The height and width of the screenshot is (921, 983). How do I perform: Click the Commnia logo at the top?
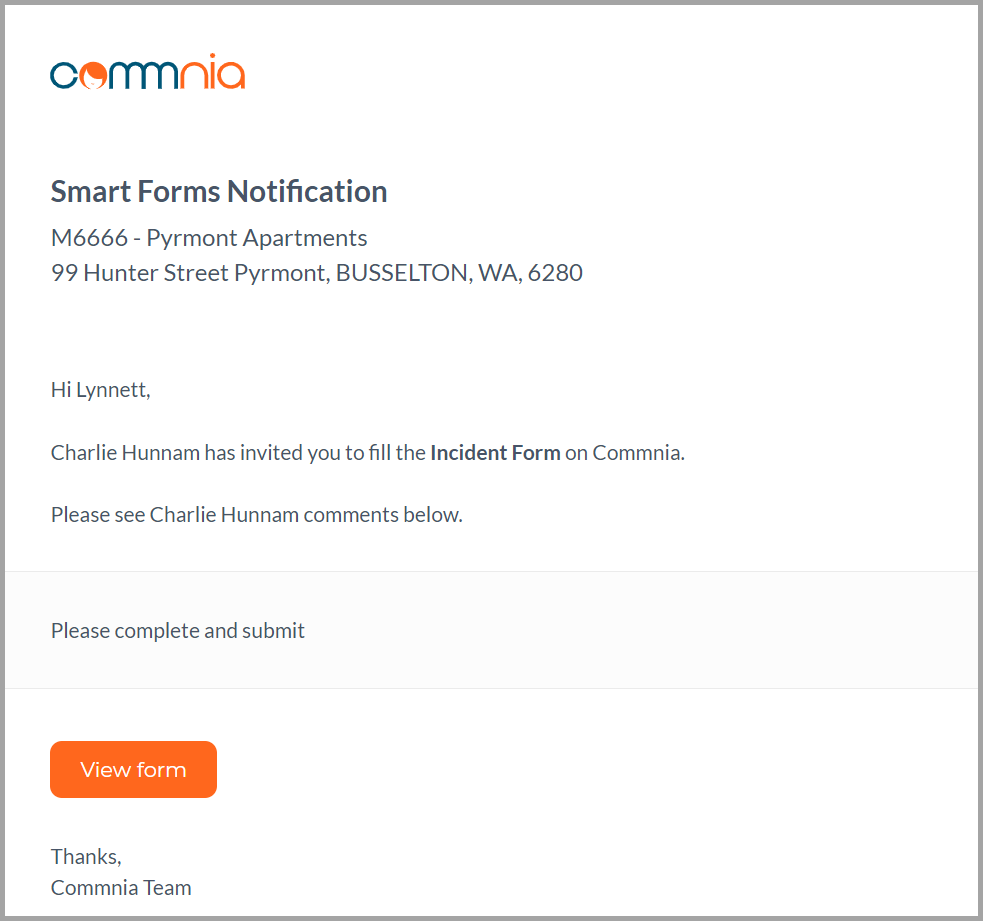click(x=147, y=71)
